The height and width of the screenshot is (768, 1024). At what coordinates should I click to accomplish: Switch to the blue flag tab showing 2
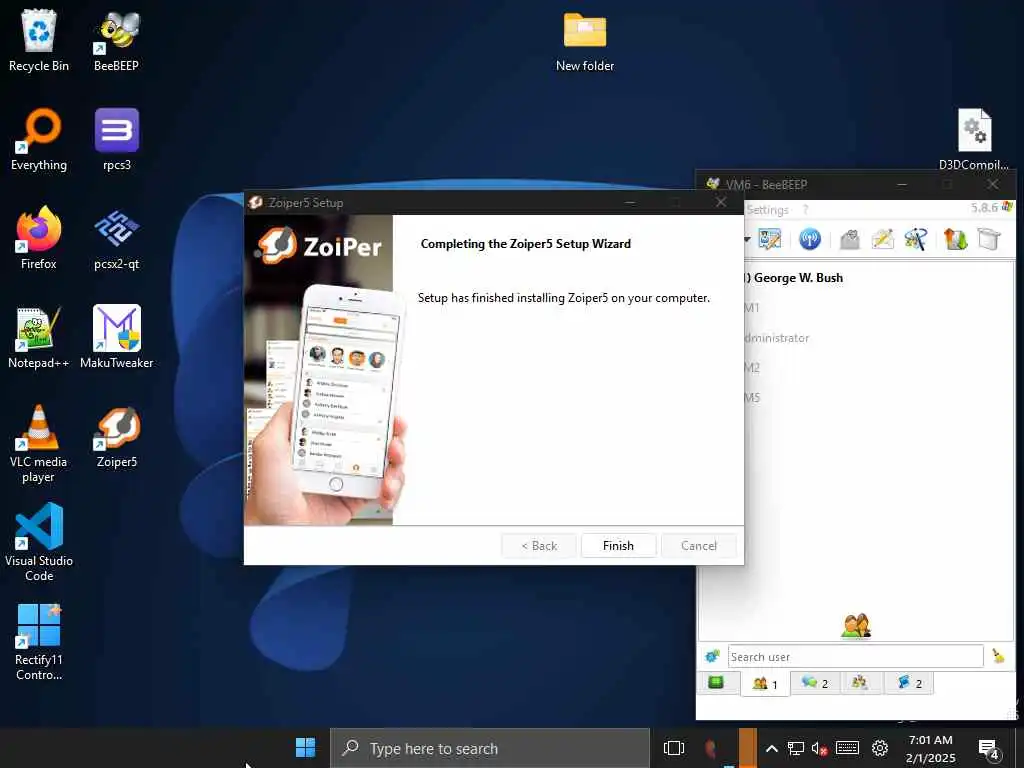coord(909,682)
